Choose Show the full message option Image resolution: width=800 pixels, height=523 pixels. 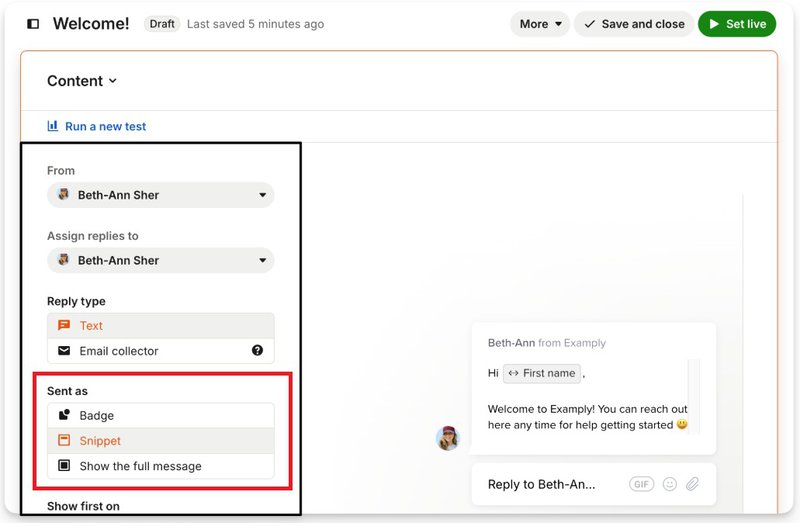[x=161, y=465]
